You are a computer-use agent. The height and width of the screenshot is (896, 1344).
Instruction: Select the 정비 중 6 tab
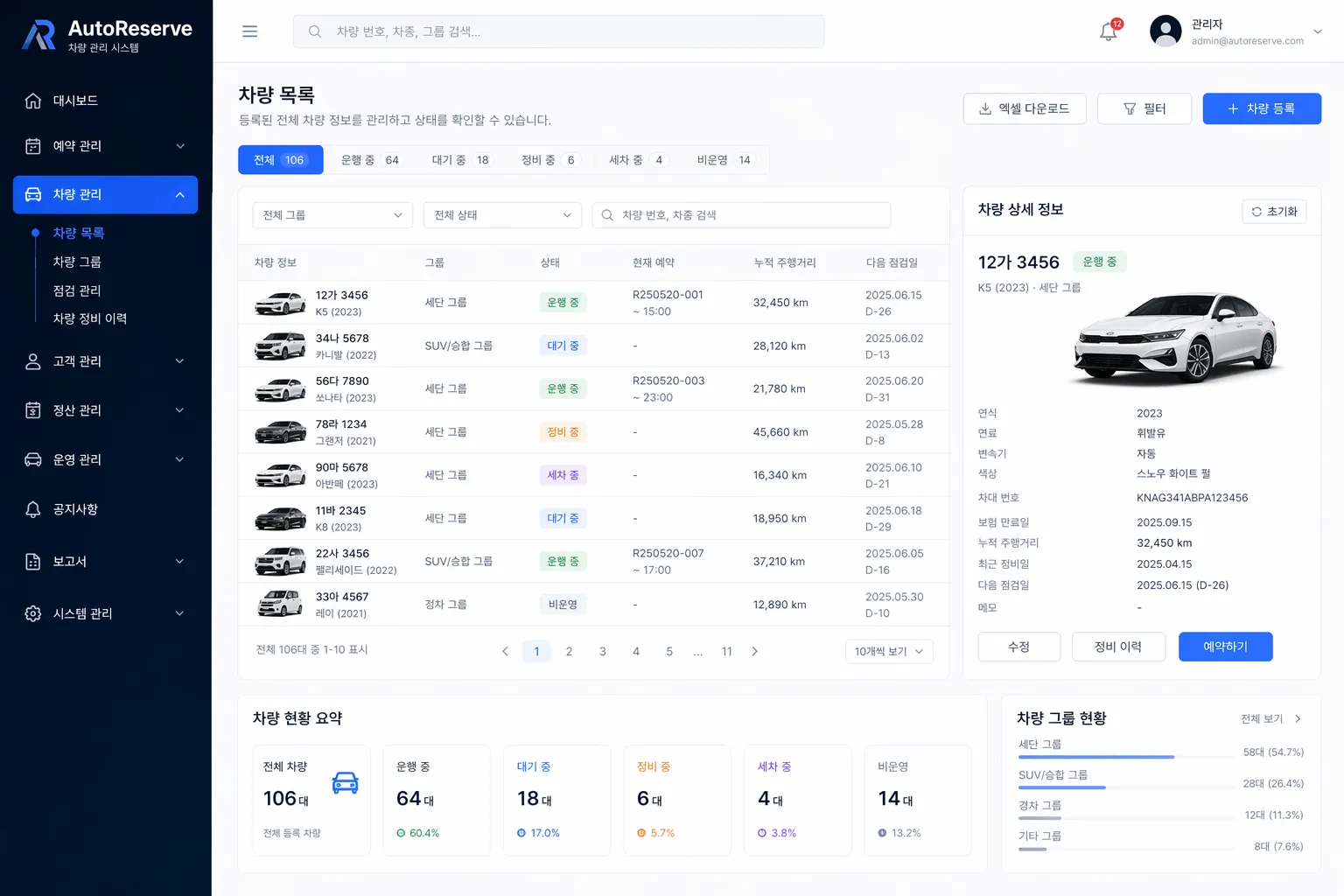(x=549, y=160)
